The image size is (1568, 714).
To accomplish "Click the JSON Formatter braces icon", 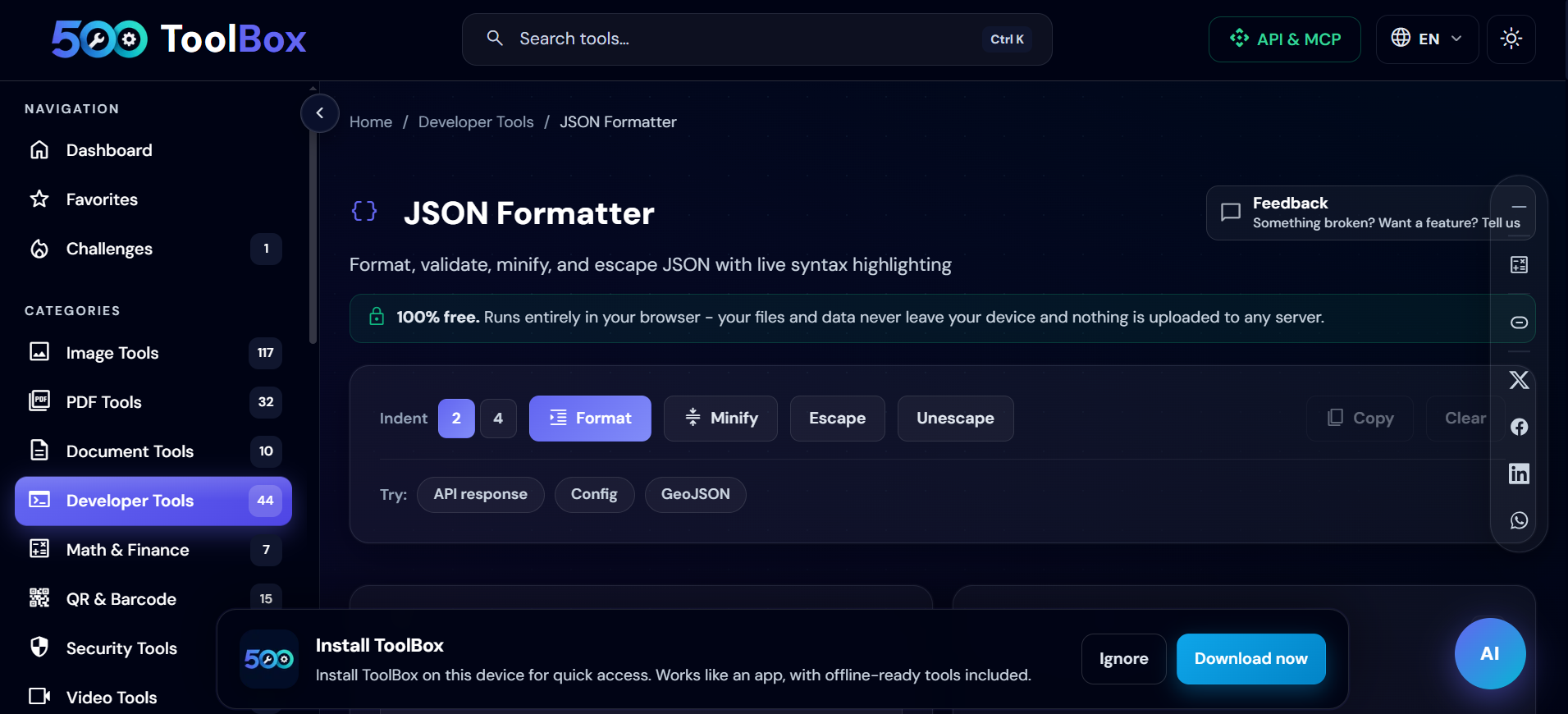I will click(x=364, y=212).
